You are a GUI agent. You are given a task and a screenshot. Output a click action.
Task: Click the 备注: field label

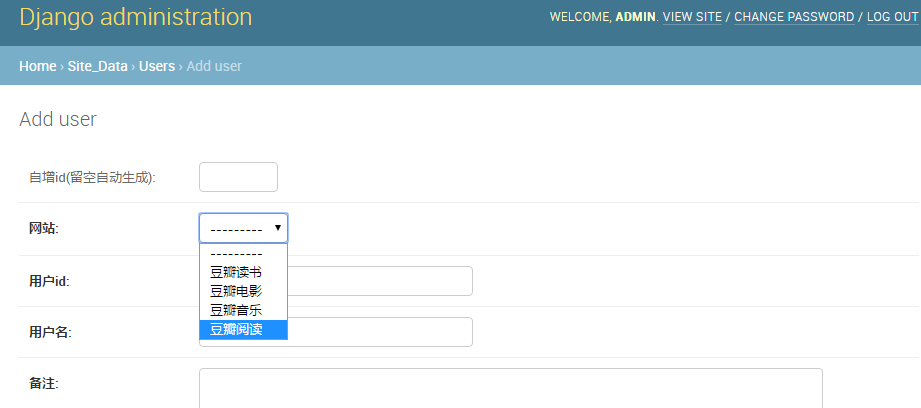click(44, 384)
